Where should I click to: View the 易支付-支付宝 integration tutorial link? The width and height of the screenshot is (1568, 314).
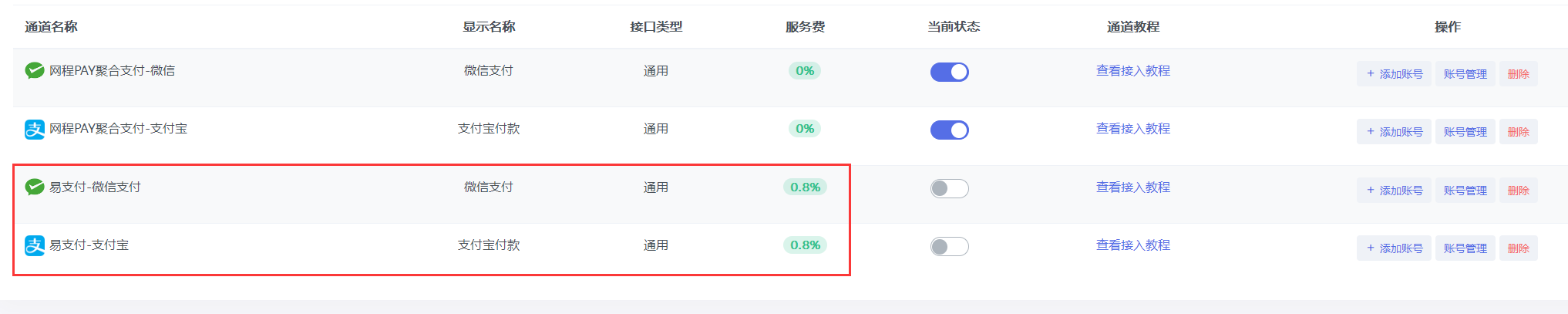[x=1132, y=245]
